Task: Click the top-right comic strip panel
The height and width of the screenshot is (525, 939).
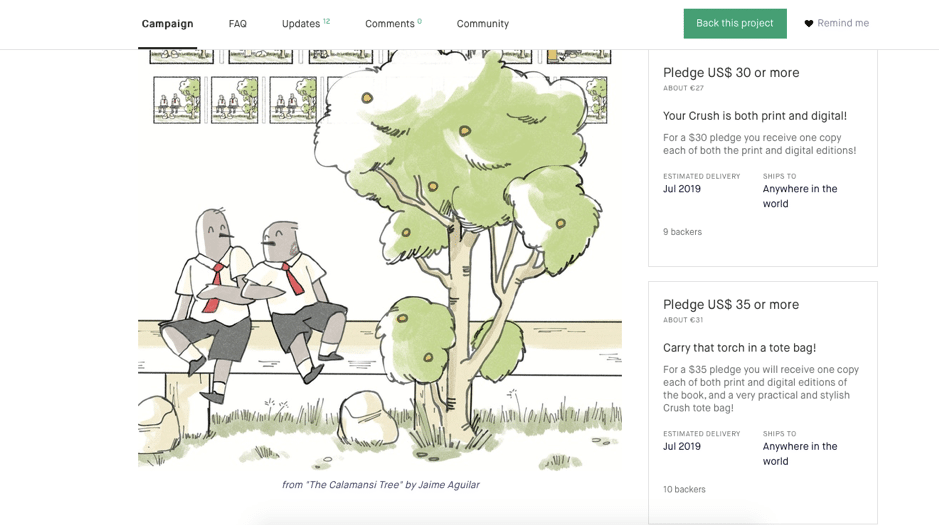Action: (578, 56)
